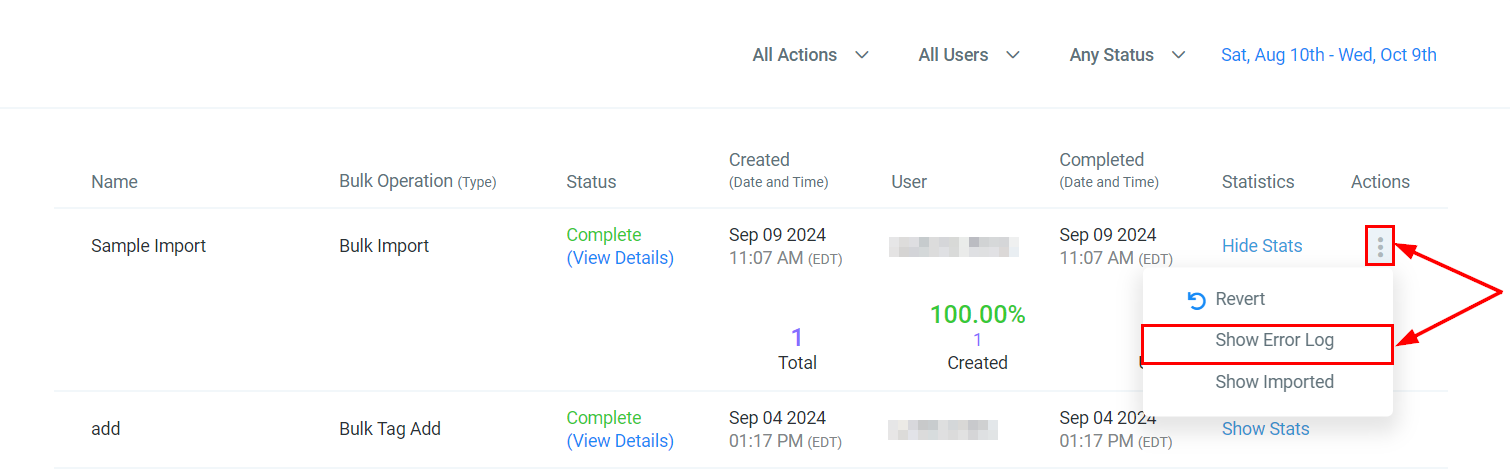Click the 100.00% created percentage
The image size is (1510, 470).
977,315
